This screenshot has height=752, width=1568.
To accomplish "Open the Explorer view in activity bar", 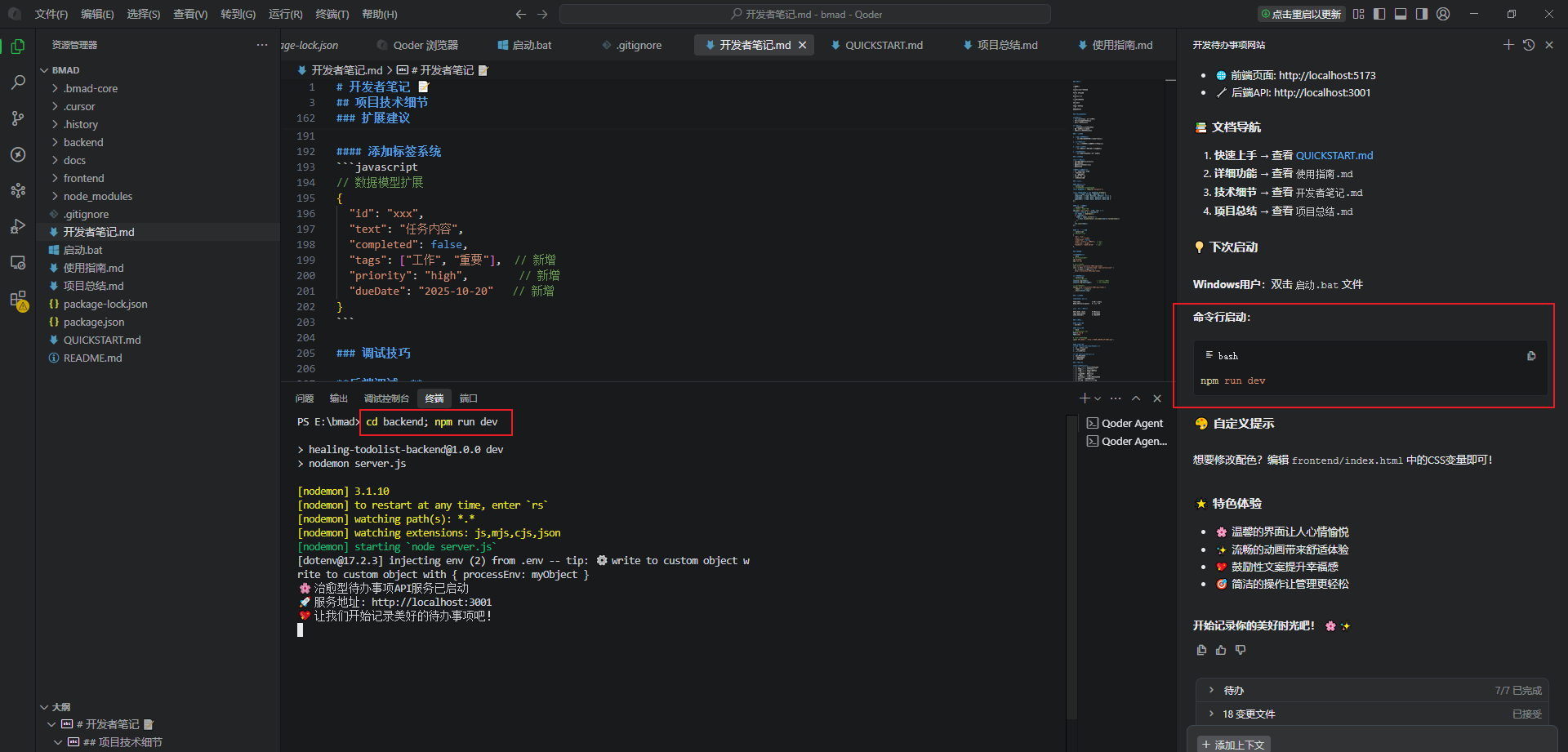I will coord(18,47).
